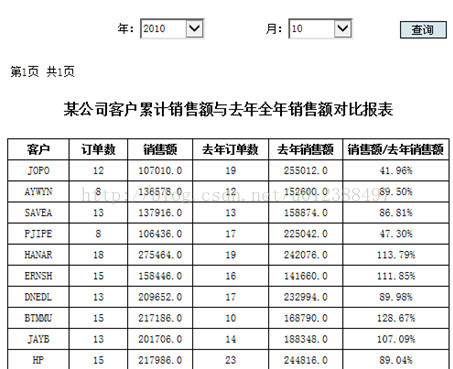This screenshot has height=369, width=453.
Task: Click the sales value 217186.0
Action: click(160, 318)
